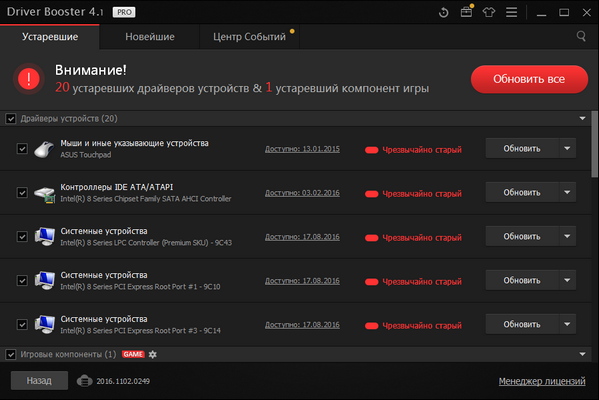This screenshot has width=599, height=400.
Task: Click Обновить for SATA AHCI Controller
Action: coord(522,192)
